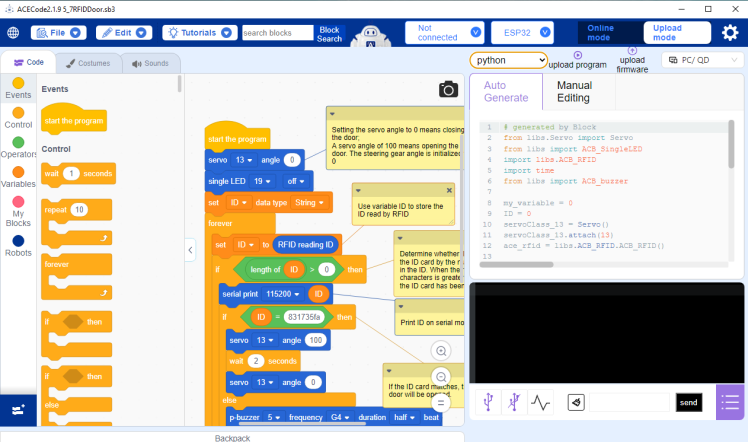This screenshot has height=442, width=748.
Task: Select the Variables block category
Action: pos(18,177)
